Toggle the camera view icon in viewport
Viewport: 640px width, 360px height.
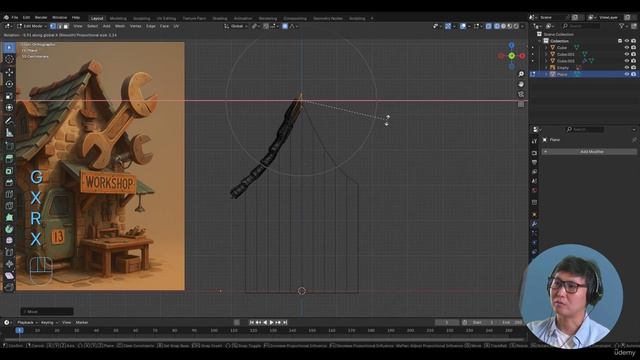tap(521, 94)
